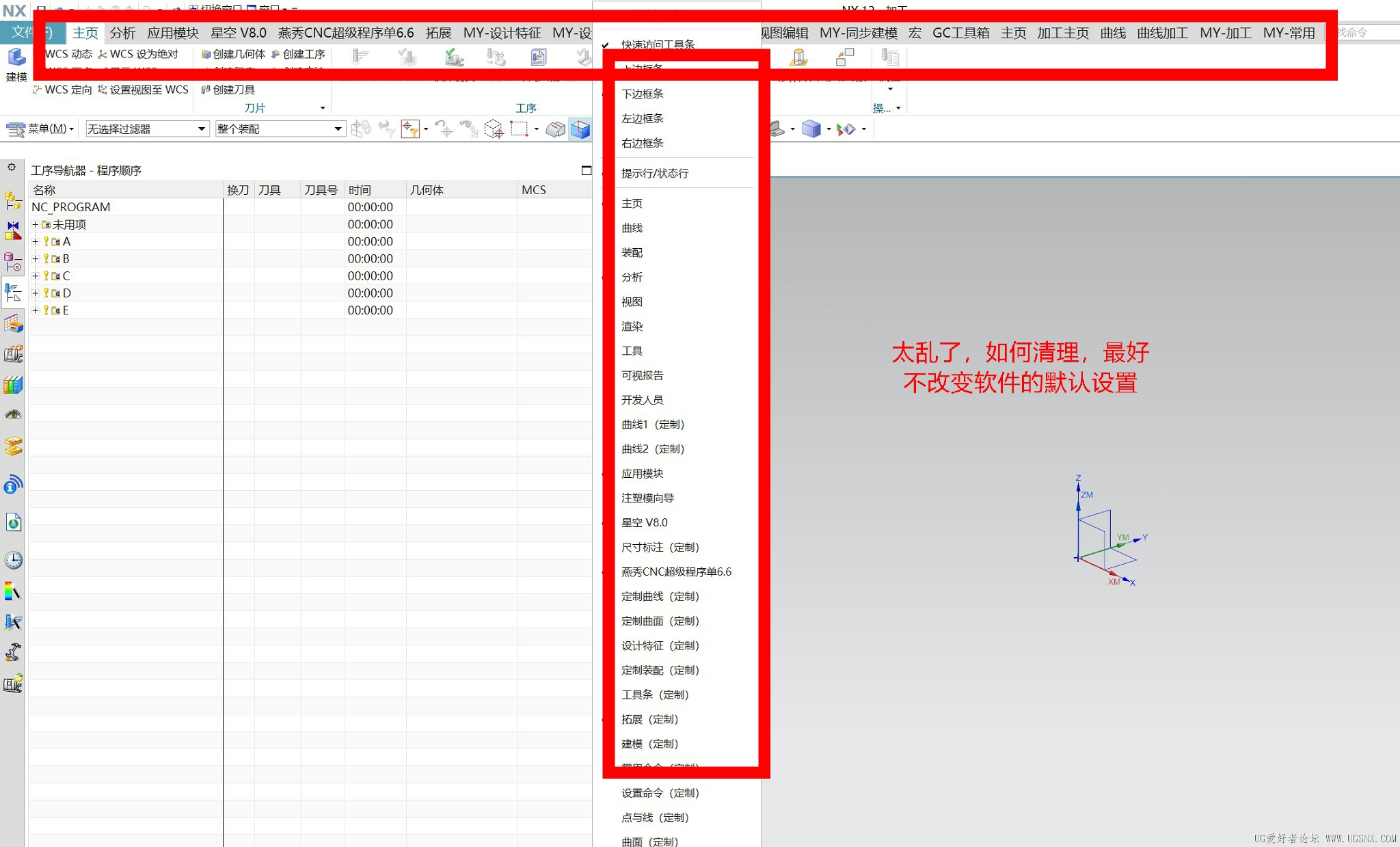This screenshot has height=847, width=1400.
Task: Open the 整个装配 scope dropdown
Action: pos(280,129)
